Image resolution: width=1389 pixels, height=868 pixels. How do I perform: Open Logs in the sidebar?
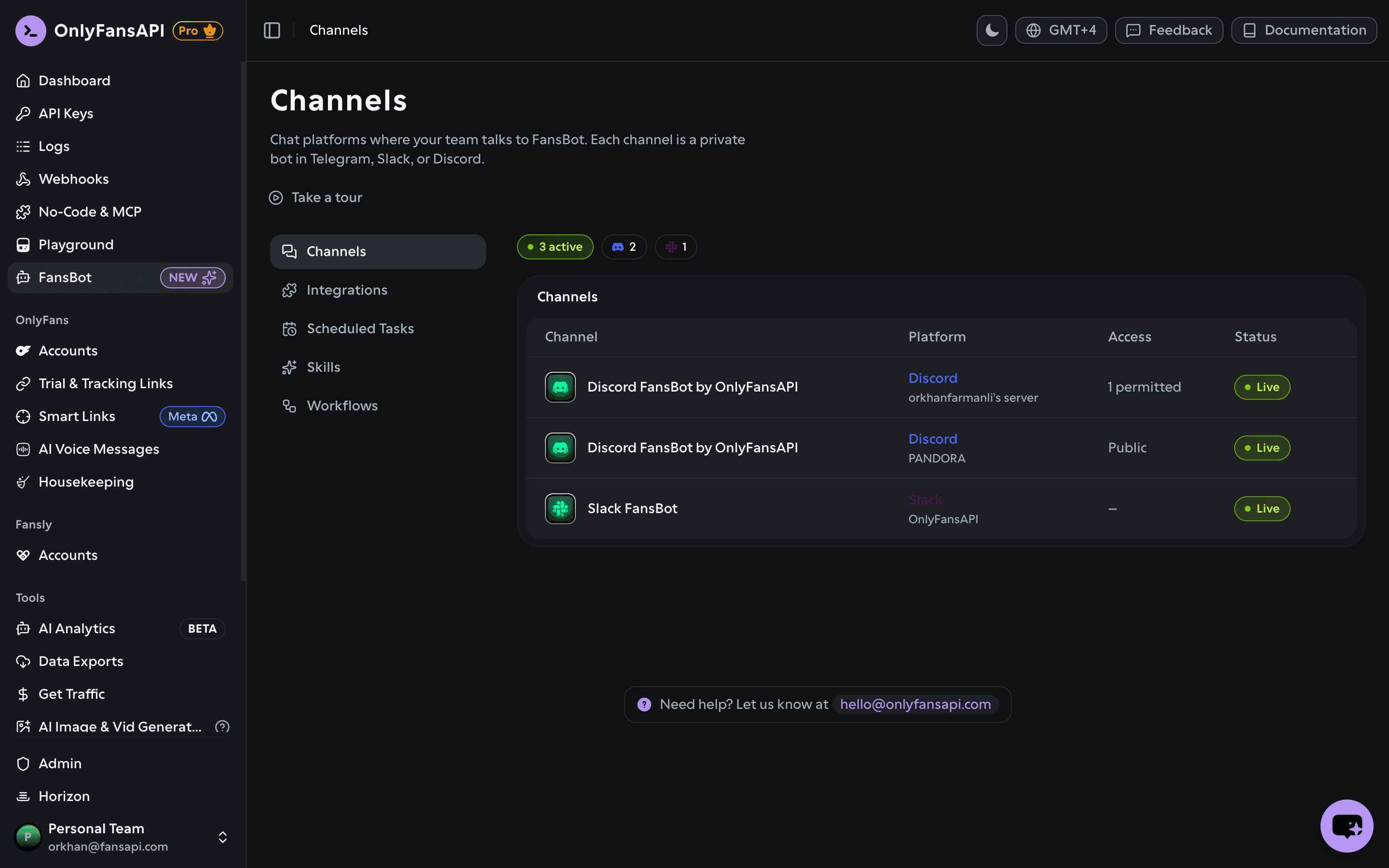pos(121,147)
